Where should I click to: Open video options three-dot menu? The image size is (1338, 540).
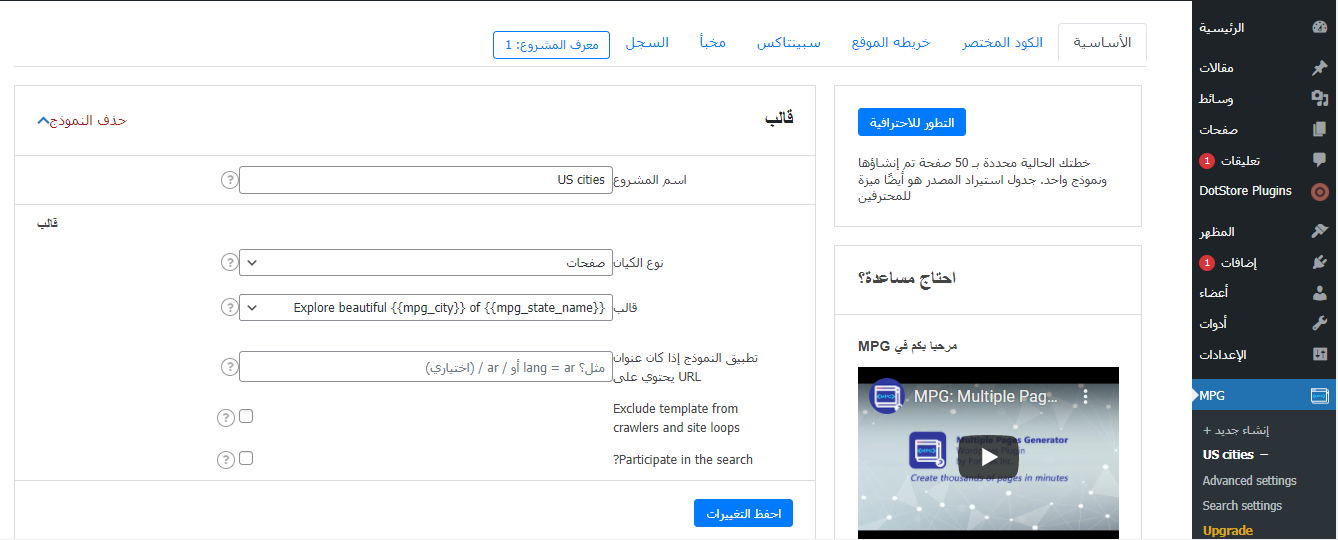tap(1086, 397)
